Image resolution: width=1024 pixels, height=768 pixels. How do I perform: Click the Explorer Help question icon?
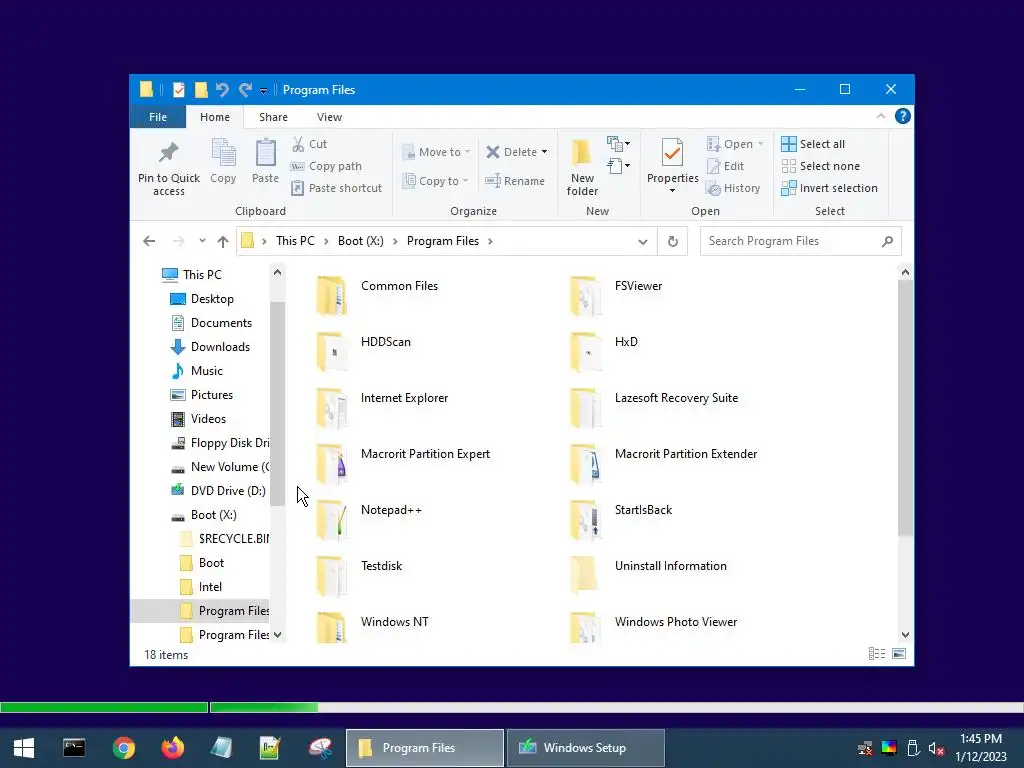(x=903, y=116)
